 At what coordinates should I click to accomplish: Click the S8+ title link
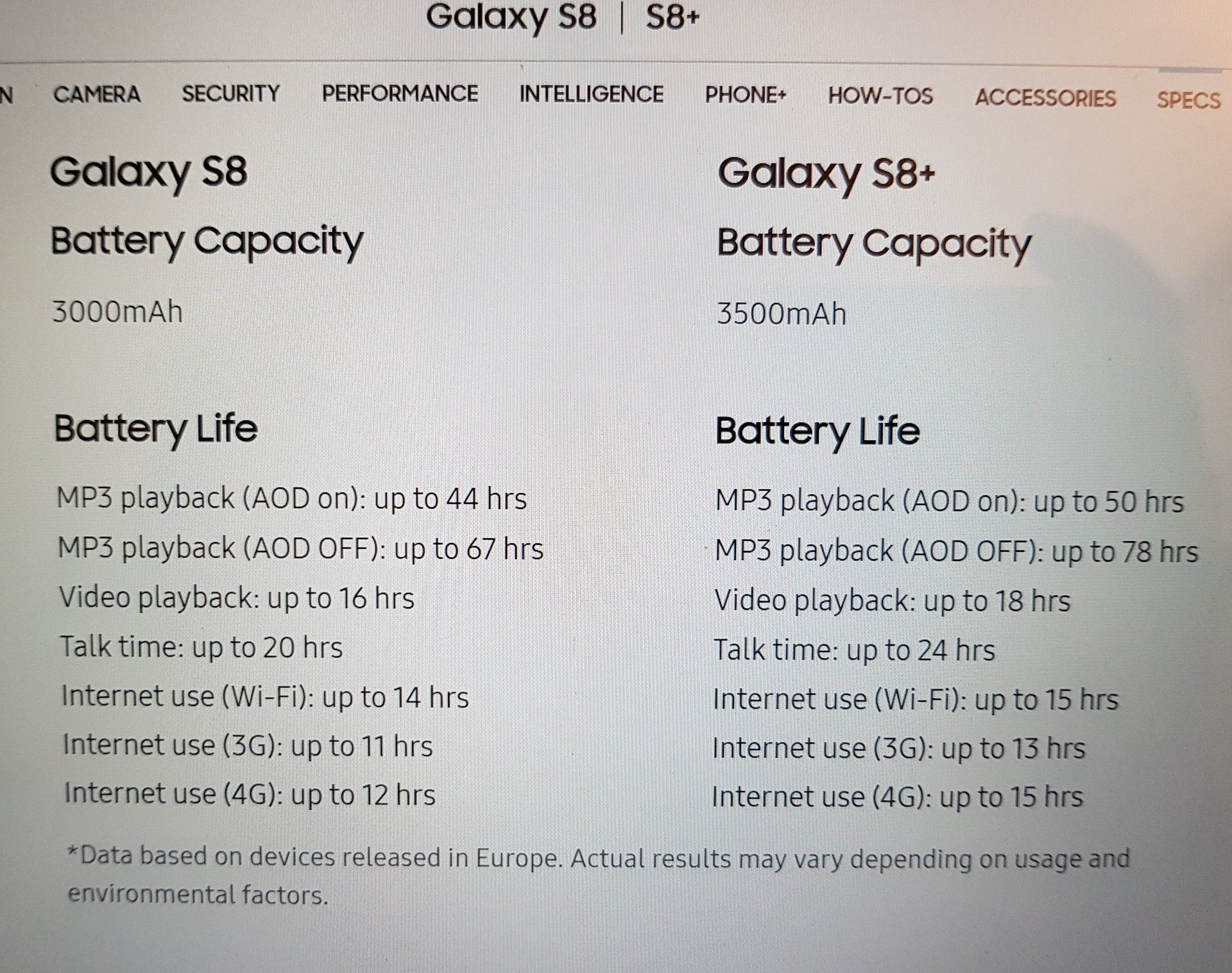click(x=672, y=17)
